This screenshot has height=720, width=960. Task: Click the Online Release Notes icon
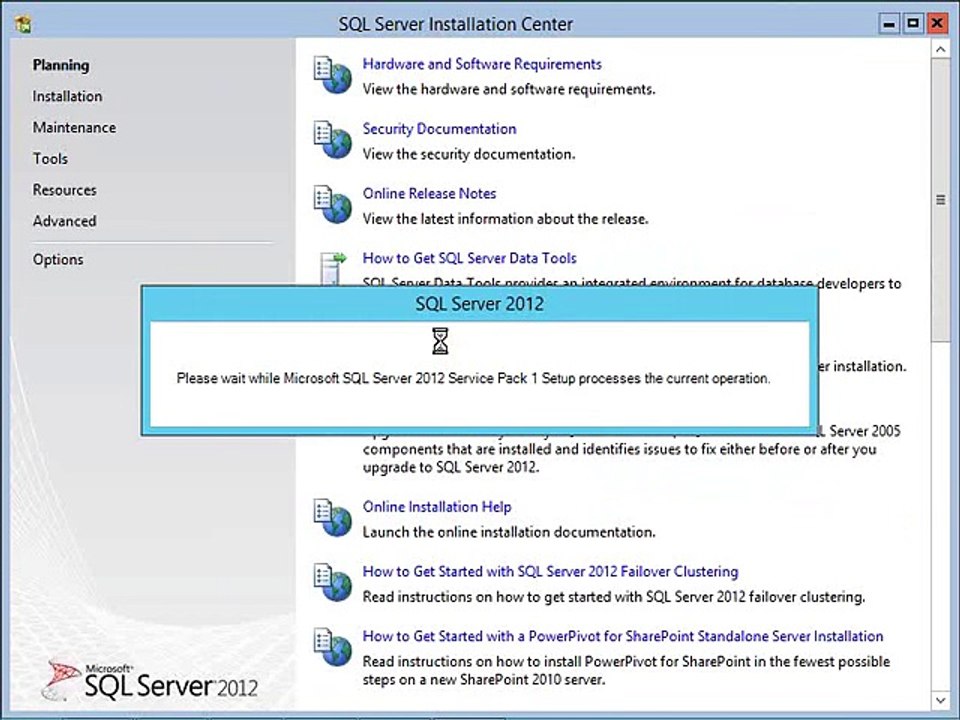click(x=332, y=204)
